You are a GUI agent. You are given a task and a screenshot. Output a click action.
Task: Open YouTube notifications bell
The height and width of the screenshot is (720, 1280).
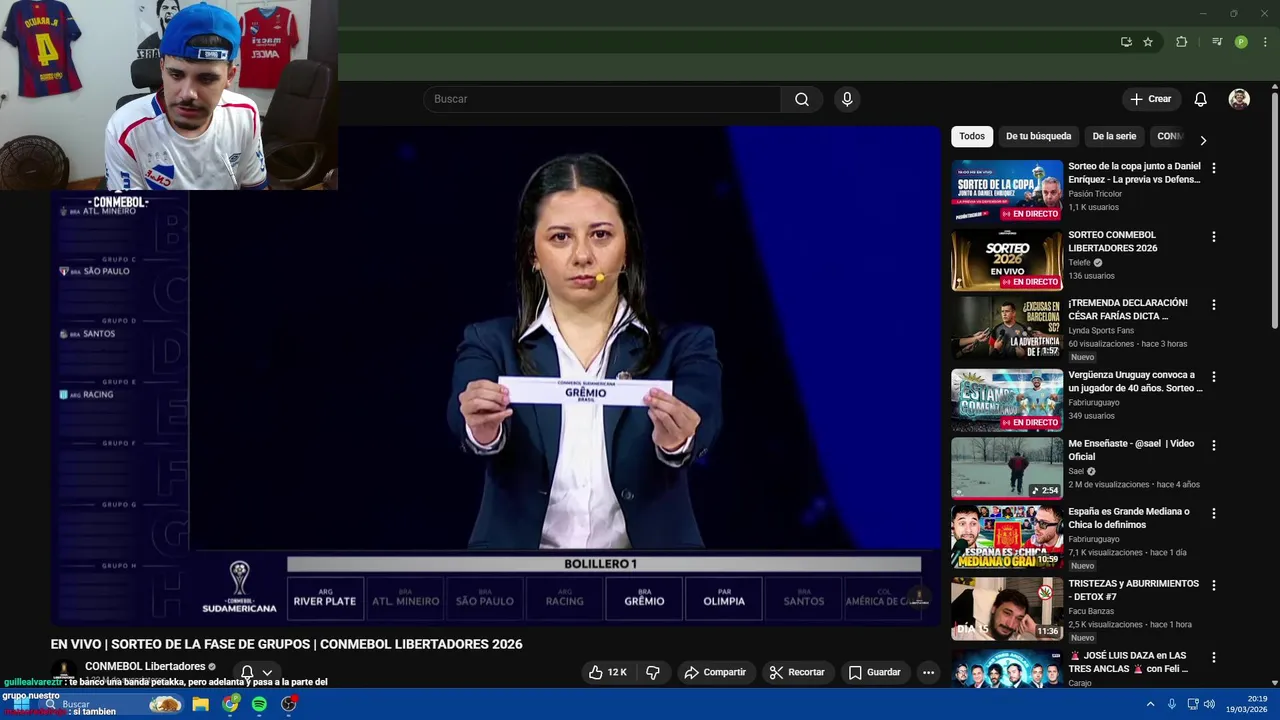1200,99
